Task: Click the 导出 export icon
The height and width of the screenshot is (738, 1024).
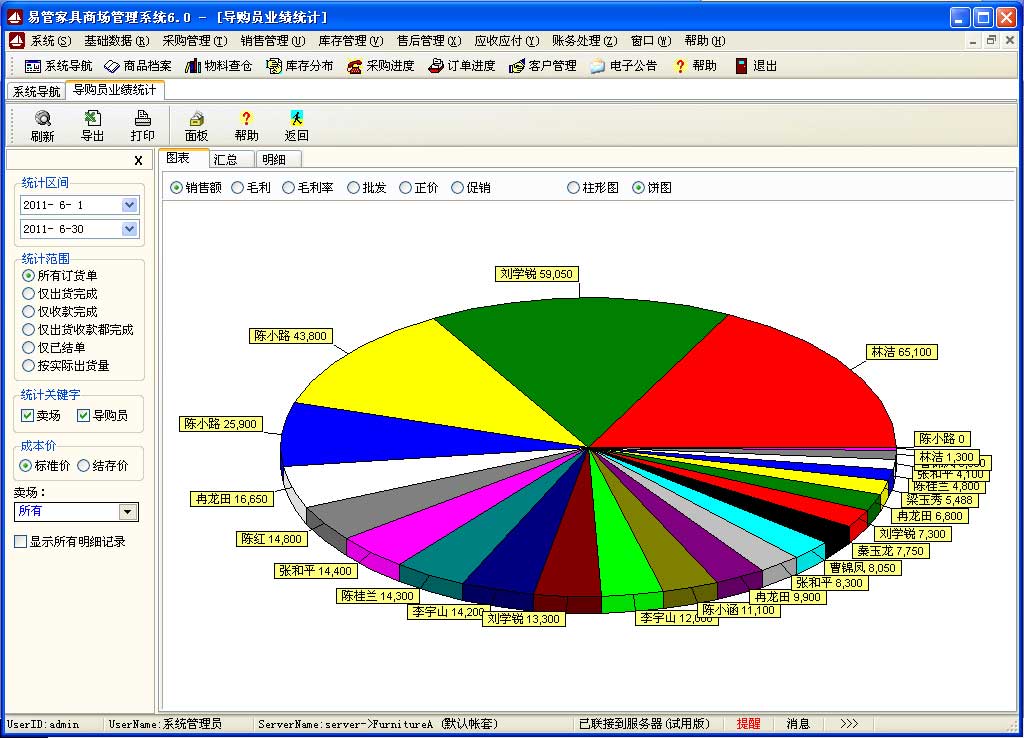Action: pyautogui.click(x=92, y=119)
